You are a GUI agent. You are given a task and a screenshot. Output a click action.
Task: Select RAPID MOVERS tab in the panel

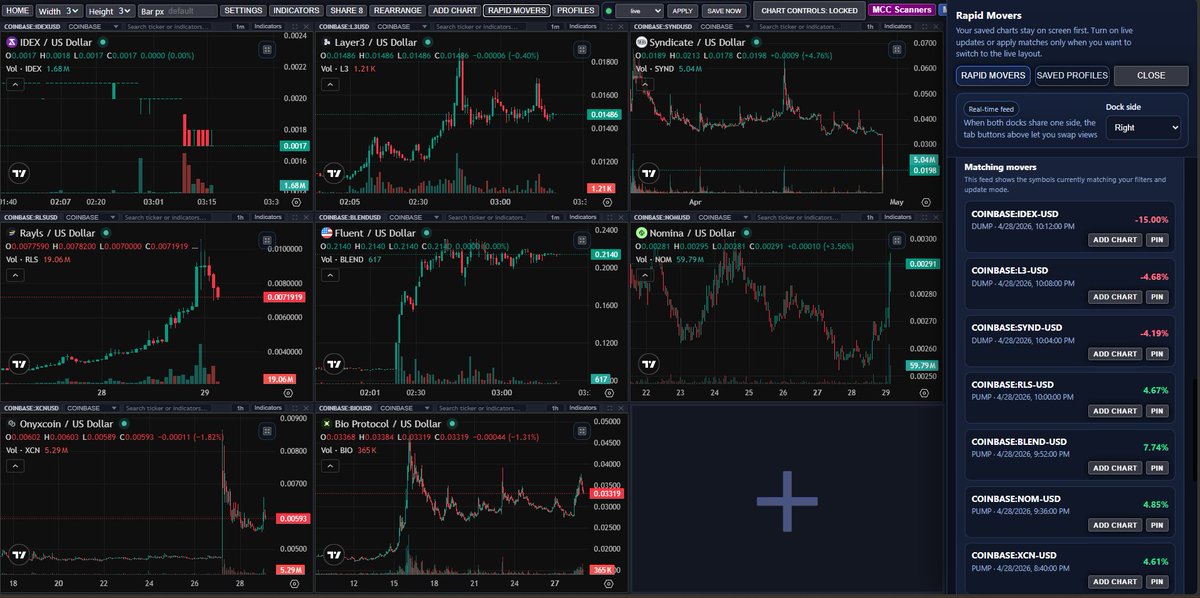point(994,75)
